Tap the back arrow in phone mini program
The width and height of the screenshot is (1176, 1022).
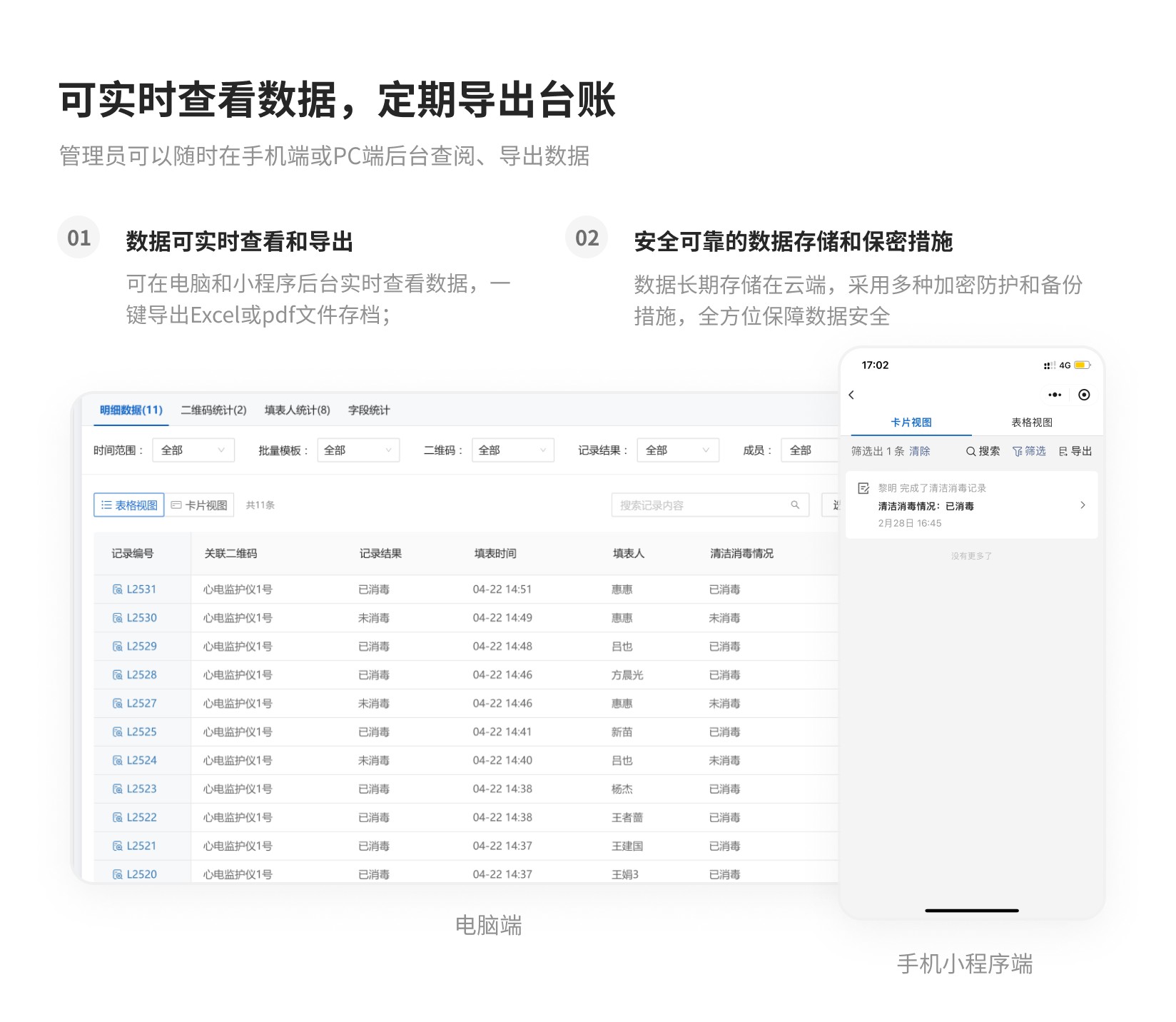851,395
